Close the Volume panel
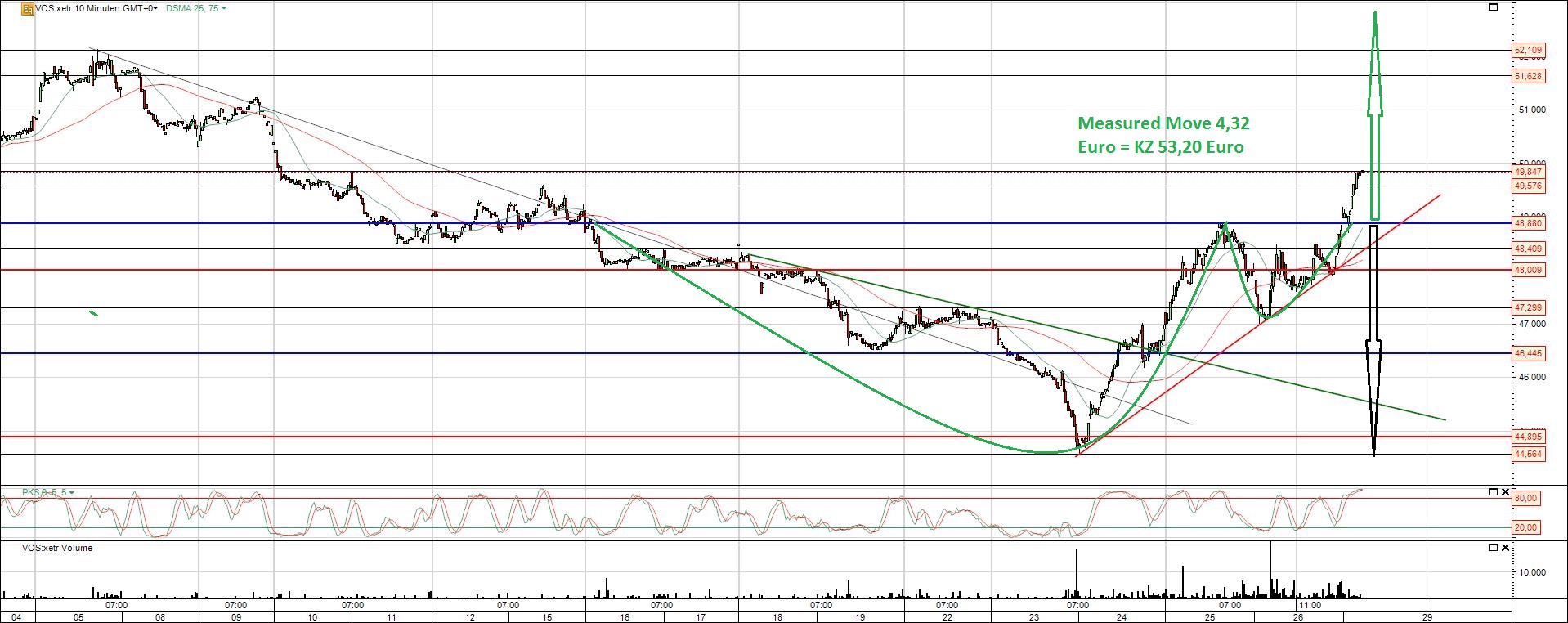Screen dimensions: 1568x623 coord(1506,548)
